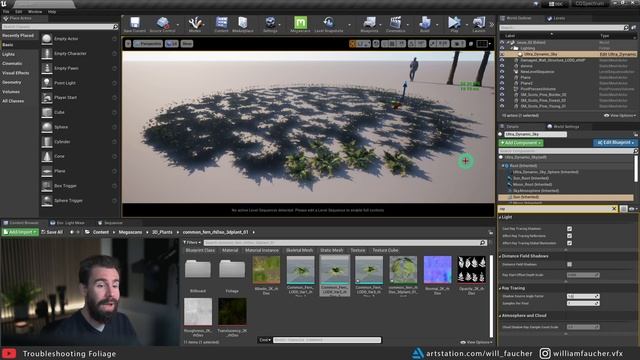This screenshot has width=640, height=360.
Task: Open the Modes toolbar icon
Action: (195, 22)
